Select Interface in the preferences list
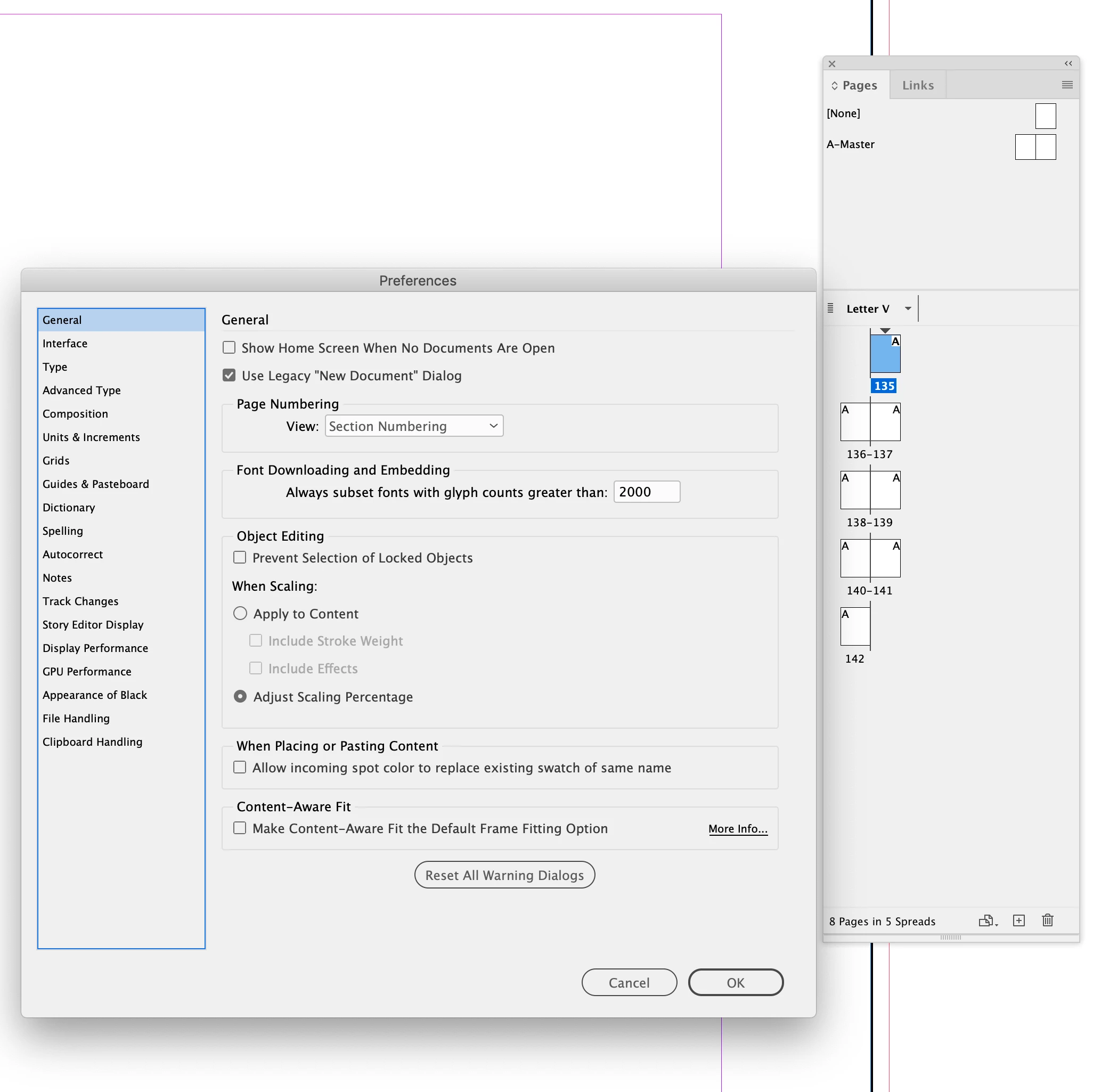Image resolution: width=1093 pixels, height=1092 pixels. (x=65, y=344)
